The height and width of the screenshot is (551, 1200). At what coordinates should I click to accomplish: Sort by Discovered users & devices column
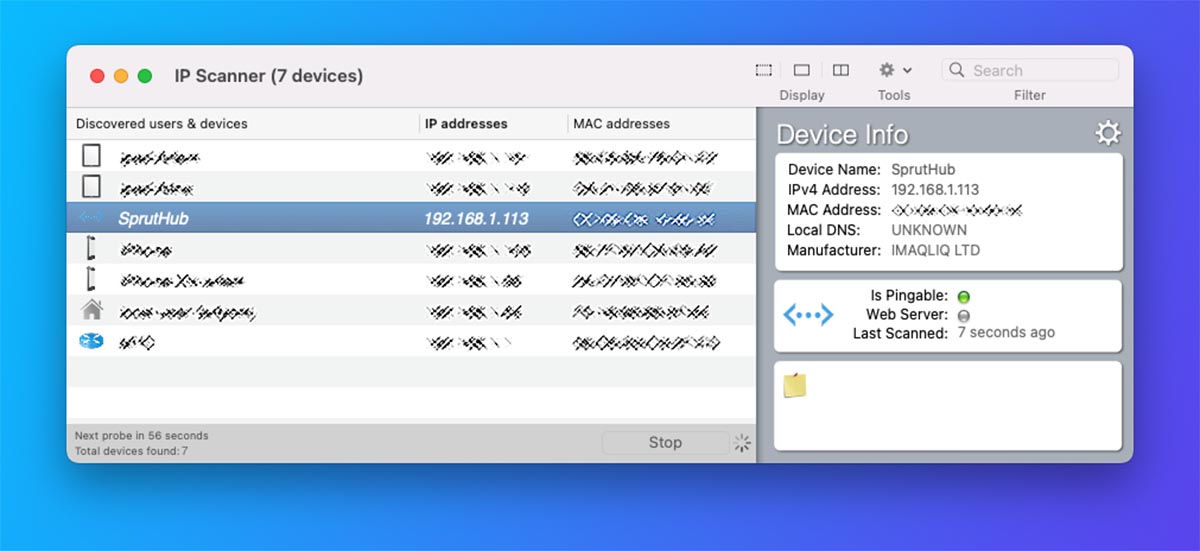[162, 124]
